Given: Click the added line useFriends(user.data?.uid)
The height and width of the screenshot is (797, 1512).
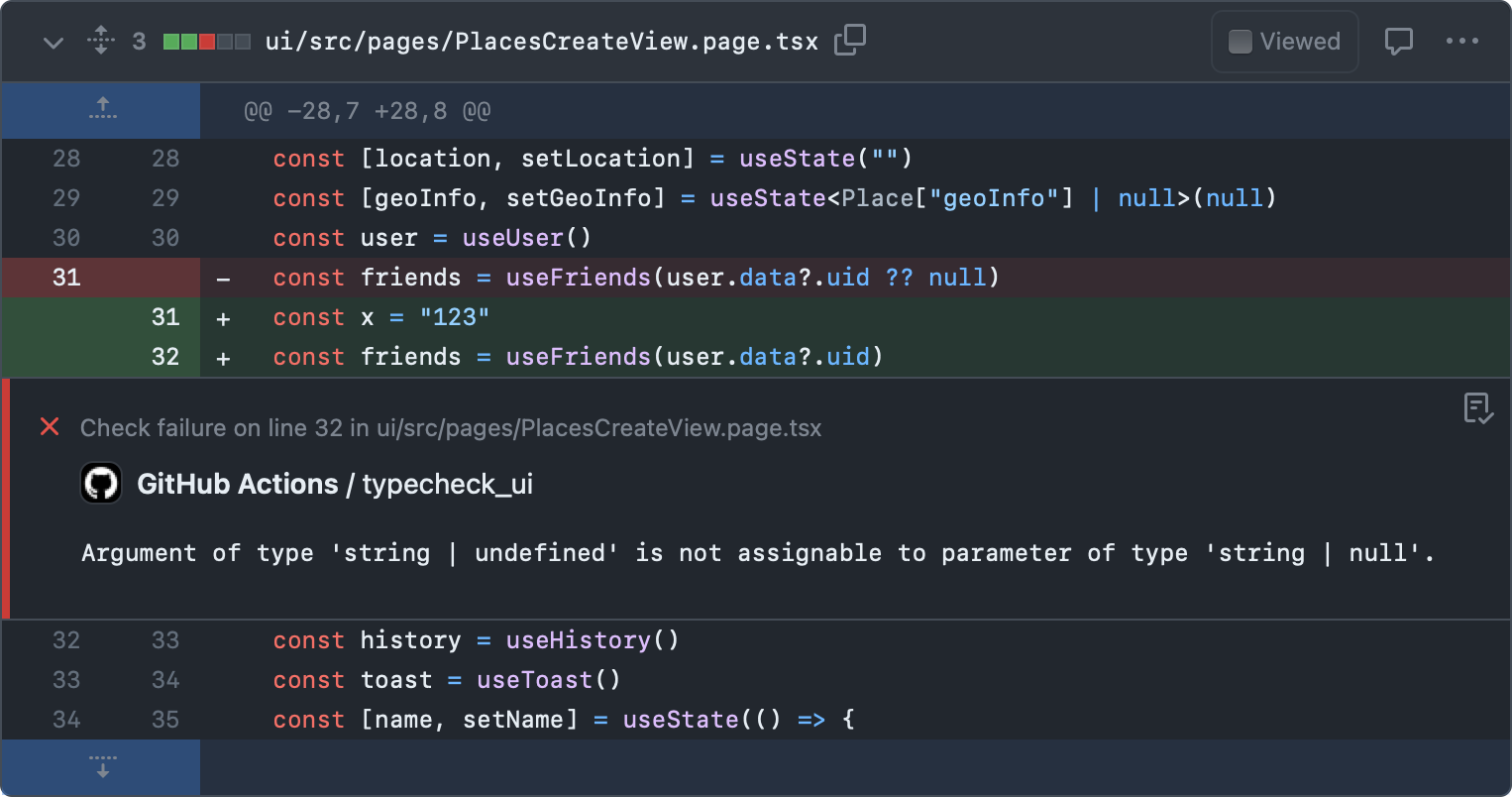Looking at the screenshot, I should [x=578, y=357].
